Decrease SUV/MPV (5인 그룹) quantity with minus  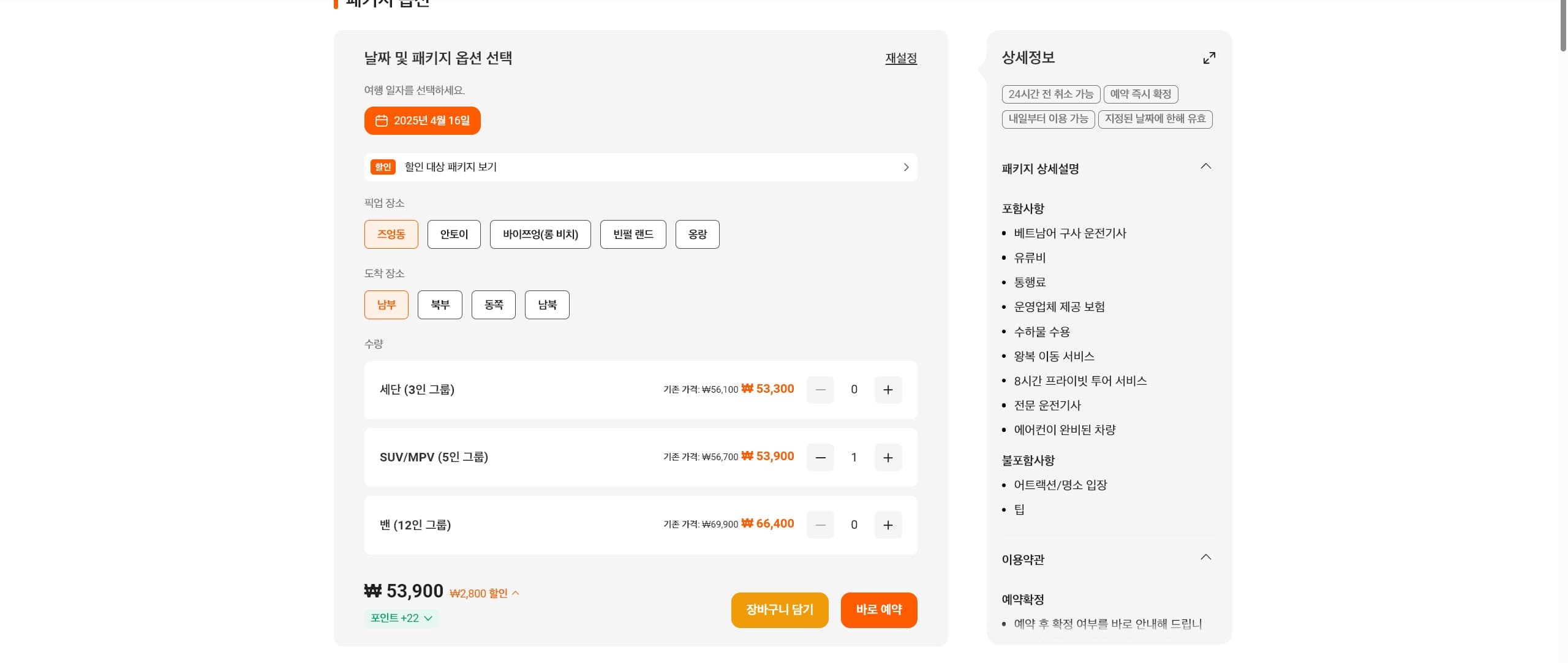[x=820, y=458]
